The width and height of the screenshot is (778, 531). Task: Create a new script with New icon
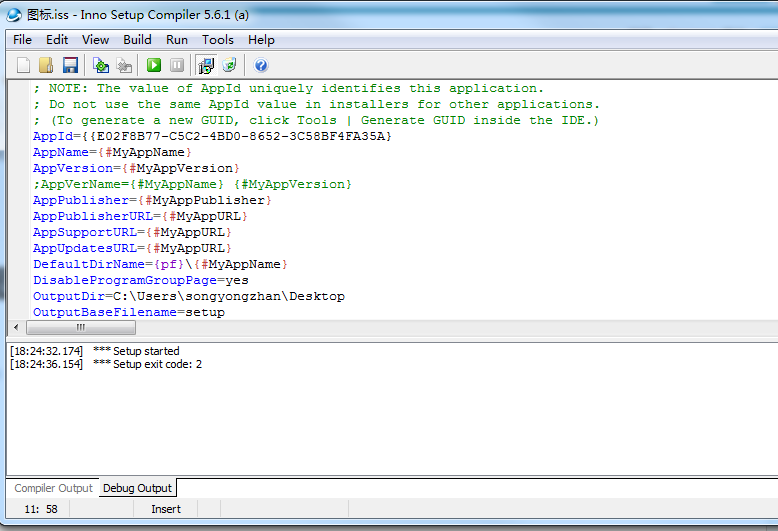point(23,65)
